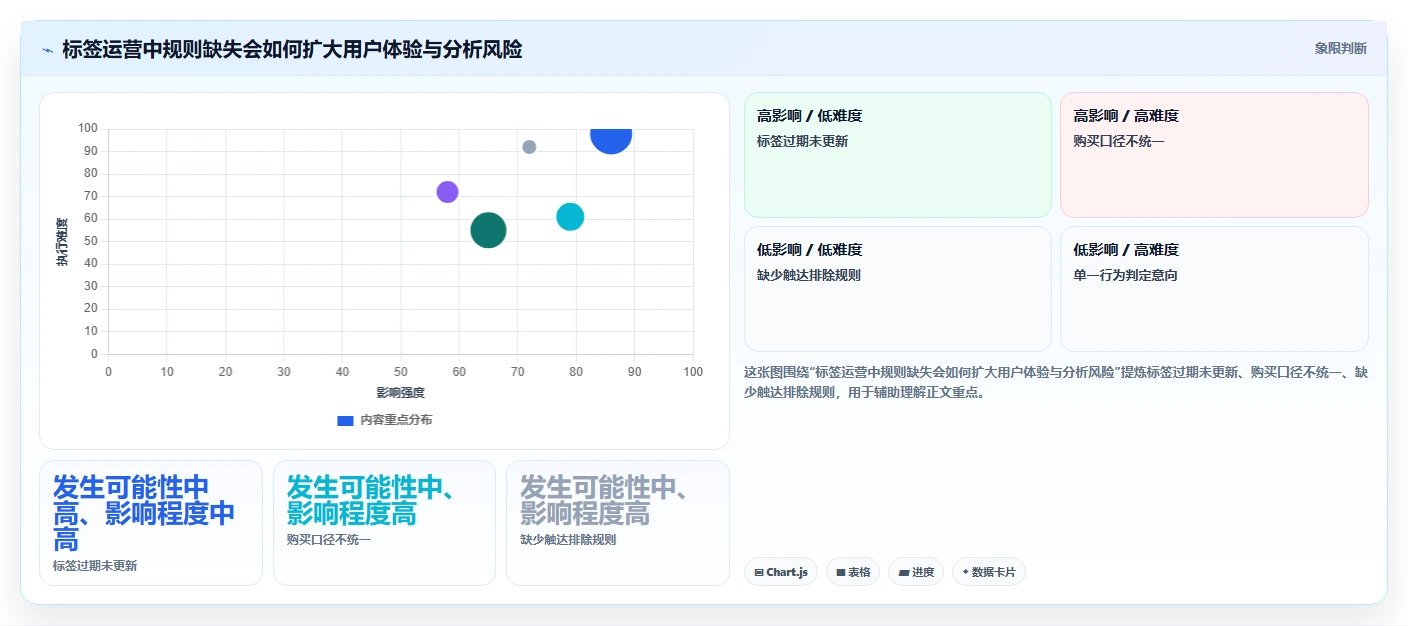1408x626 pixels.
Task: Select the purple bubble
Action: coord(447,192)
